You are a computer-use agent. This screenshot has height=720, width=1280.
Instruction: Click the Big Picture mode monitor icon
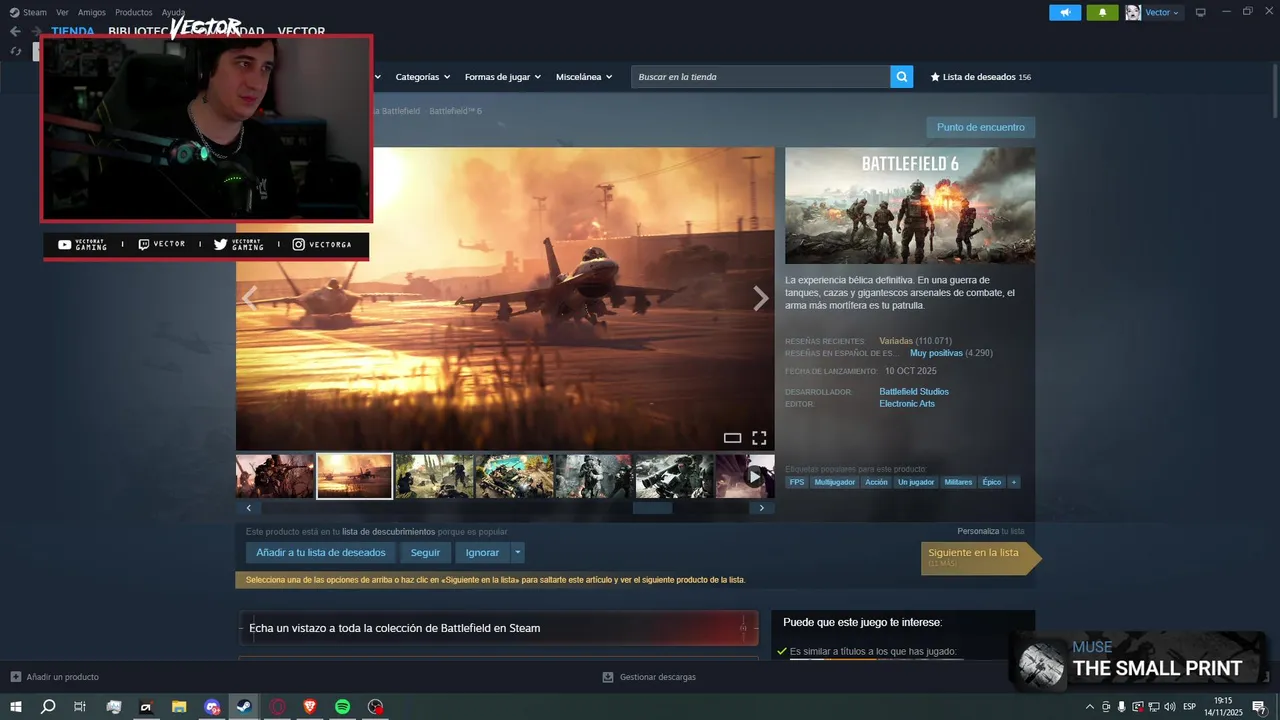coord(1201,12)
